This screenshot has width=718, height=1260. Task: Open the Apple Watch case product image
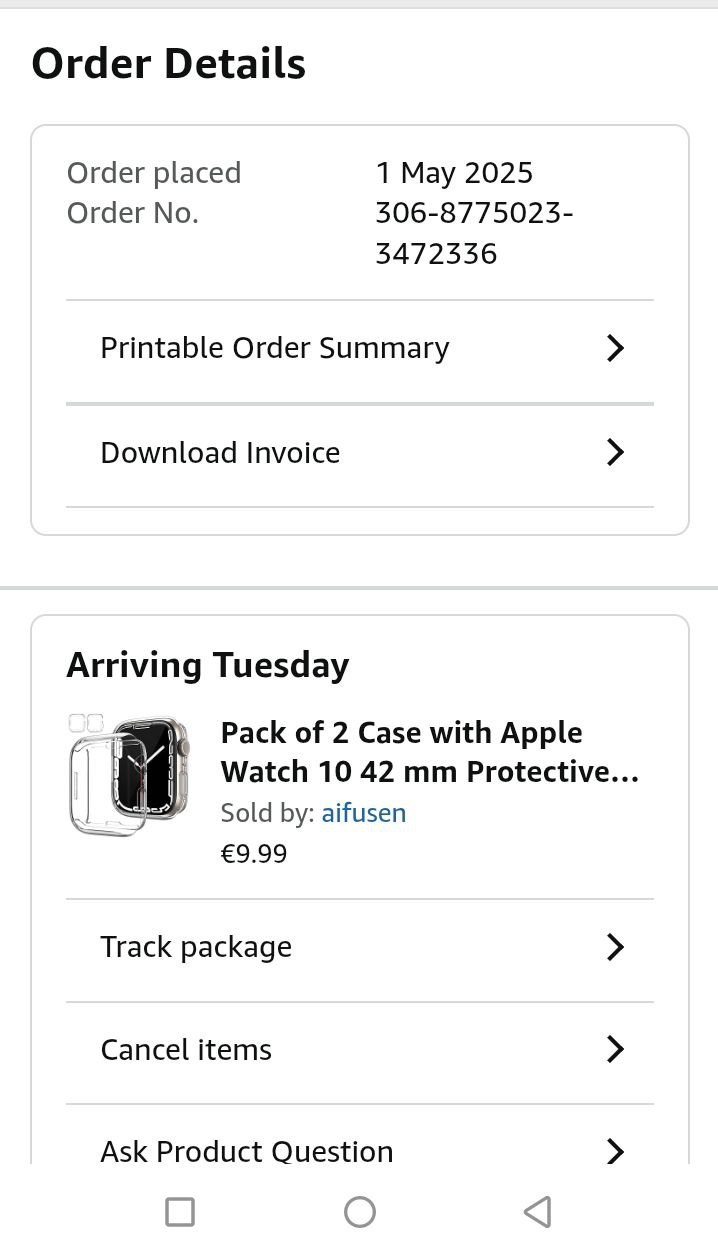(130, 774)
